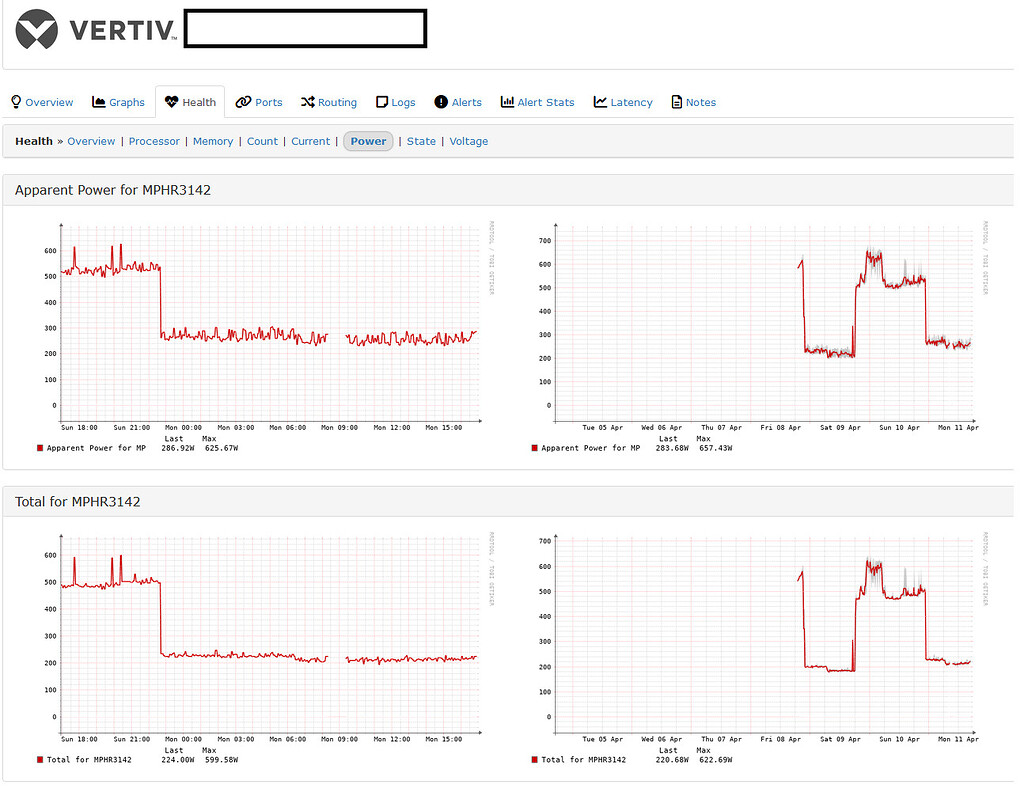Click the Routing crossed-arrows icon
Image resolution: width=1024 pixels, height=792 pixels.
coord(307,101)
